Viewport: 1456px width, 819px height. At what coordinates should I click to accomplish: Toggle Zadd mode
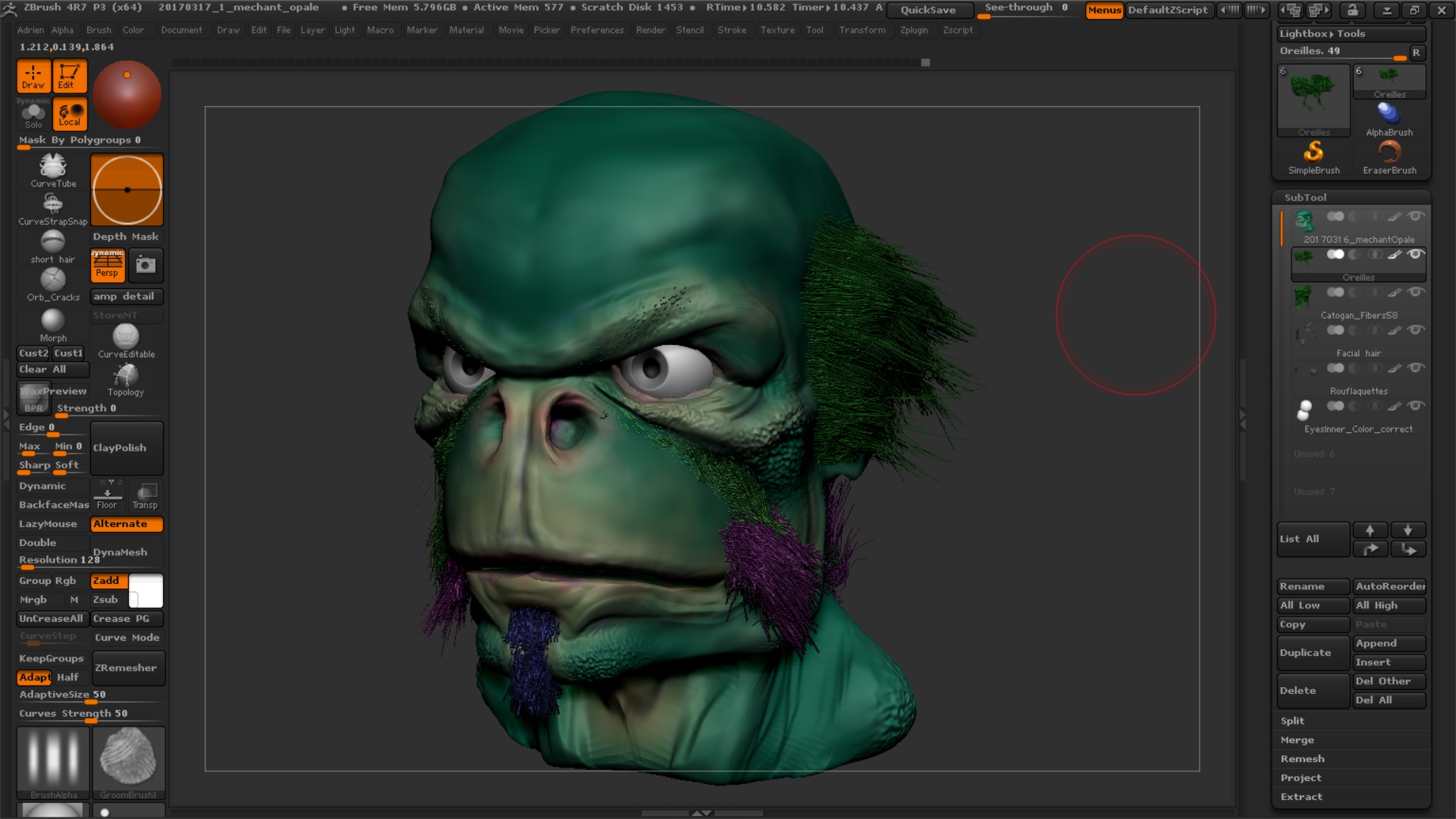click(109, 581)
